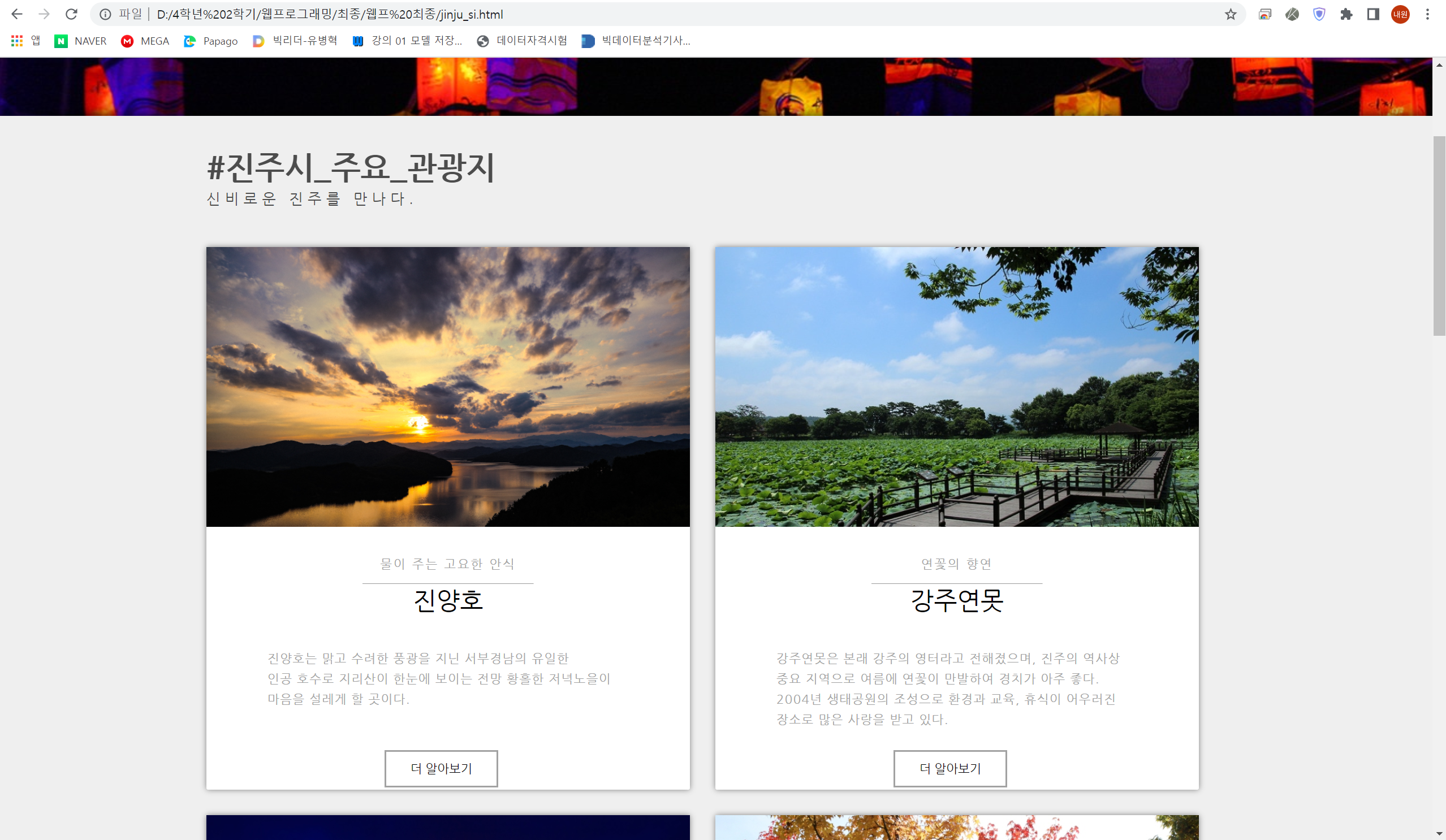This screenshot has width=1446, height=840.
Task: Click the file info icon in address bar
Action: tap(105, 14)
